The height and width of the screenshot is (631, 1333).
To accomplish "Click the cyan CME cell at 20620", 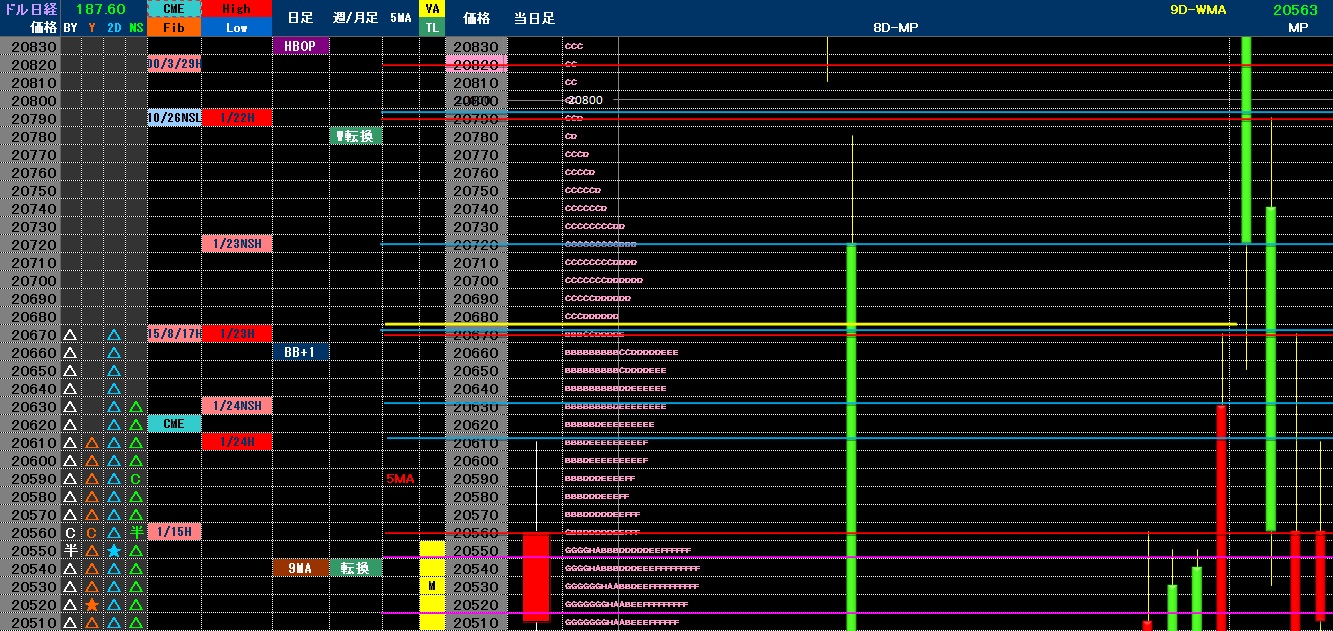I will pyautogui.click(x=174, y=424).
